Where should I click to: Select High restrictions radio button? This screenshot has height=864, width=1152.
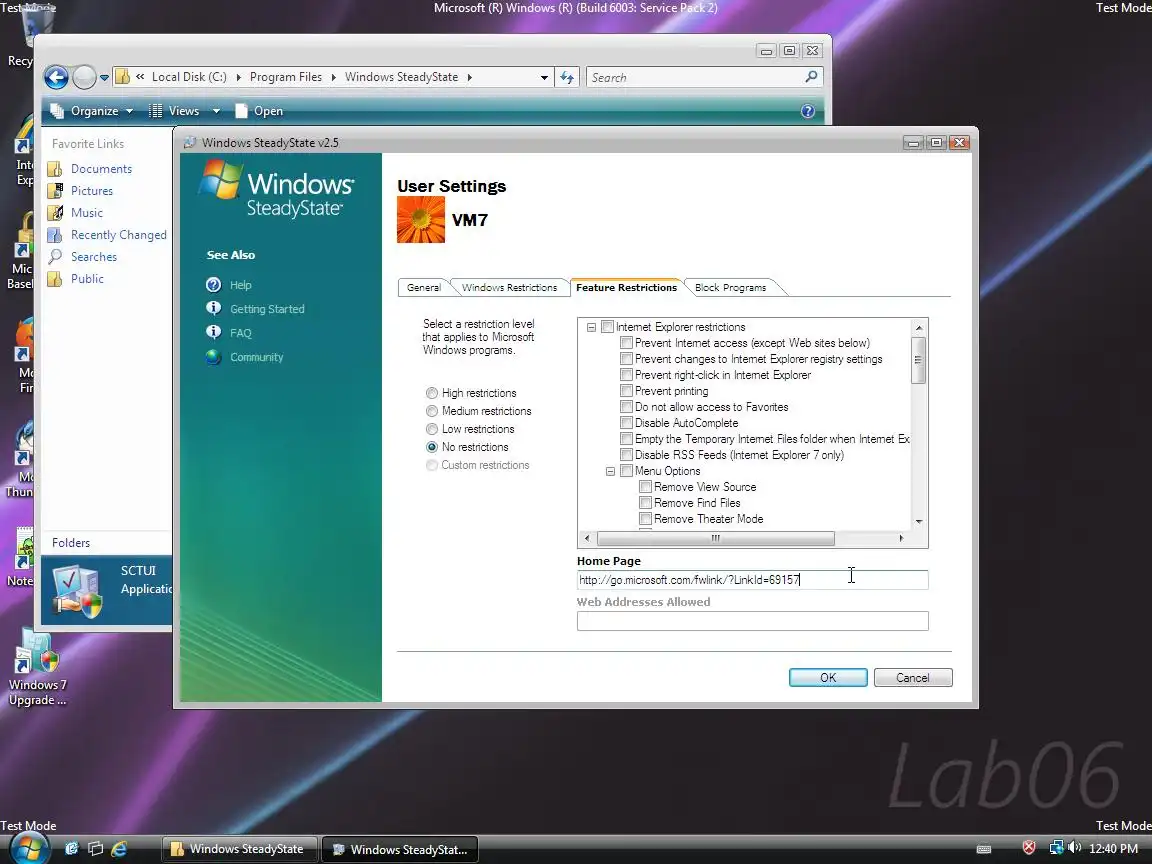click(x=432, y=393)
